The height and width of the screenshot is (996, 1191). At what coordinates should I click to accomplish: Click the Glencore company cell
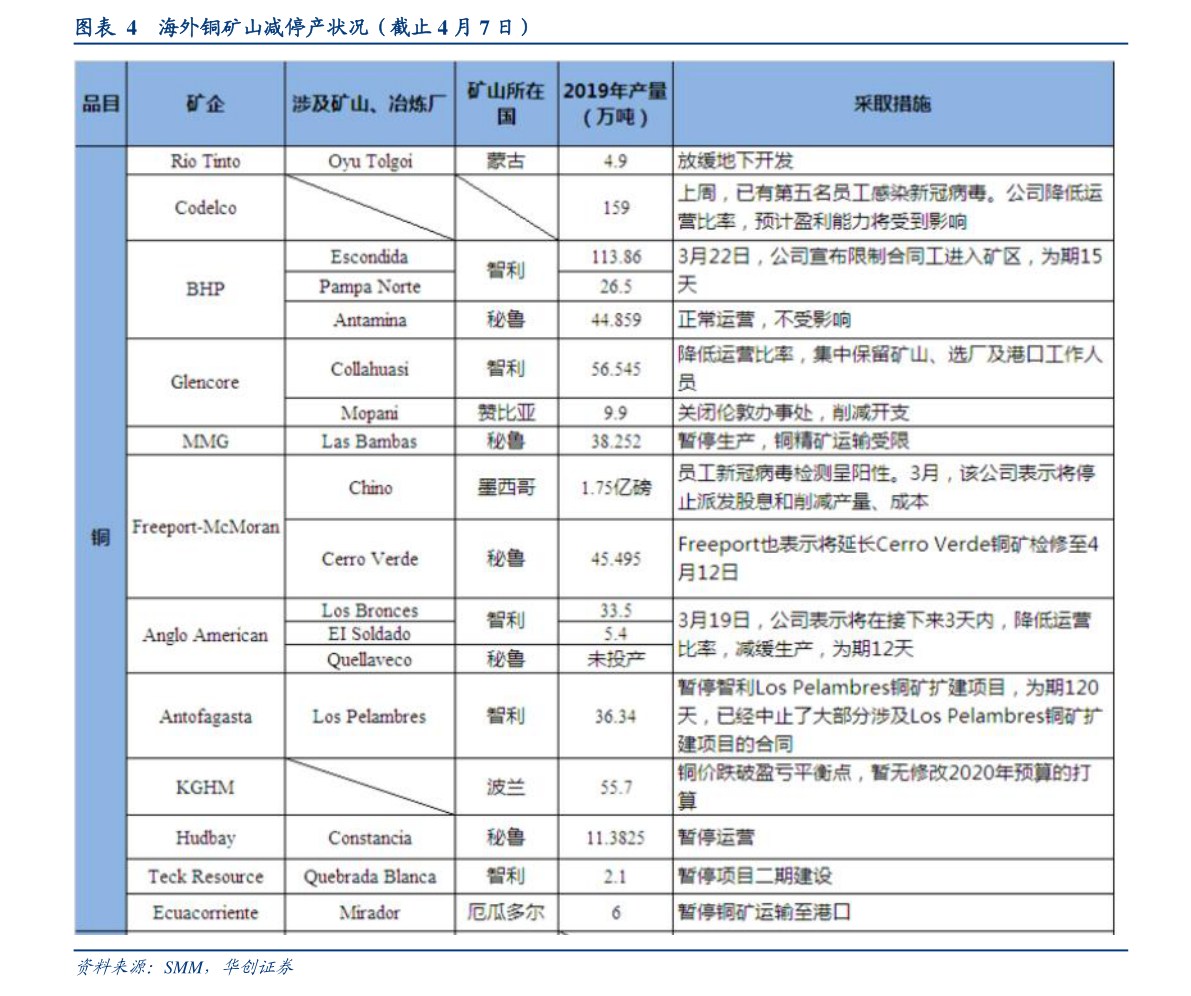206,382
